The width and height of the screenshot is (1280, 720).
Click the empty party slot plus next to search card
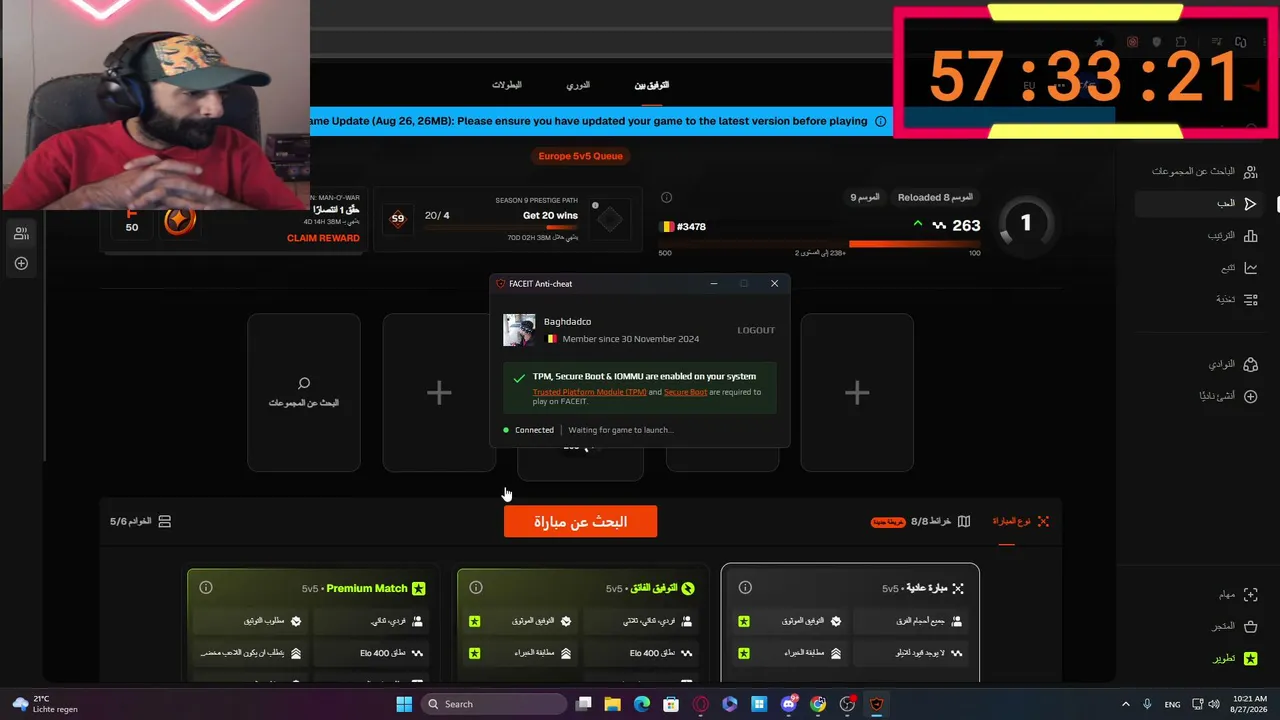tap(439, 392)
